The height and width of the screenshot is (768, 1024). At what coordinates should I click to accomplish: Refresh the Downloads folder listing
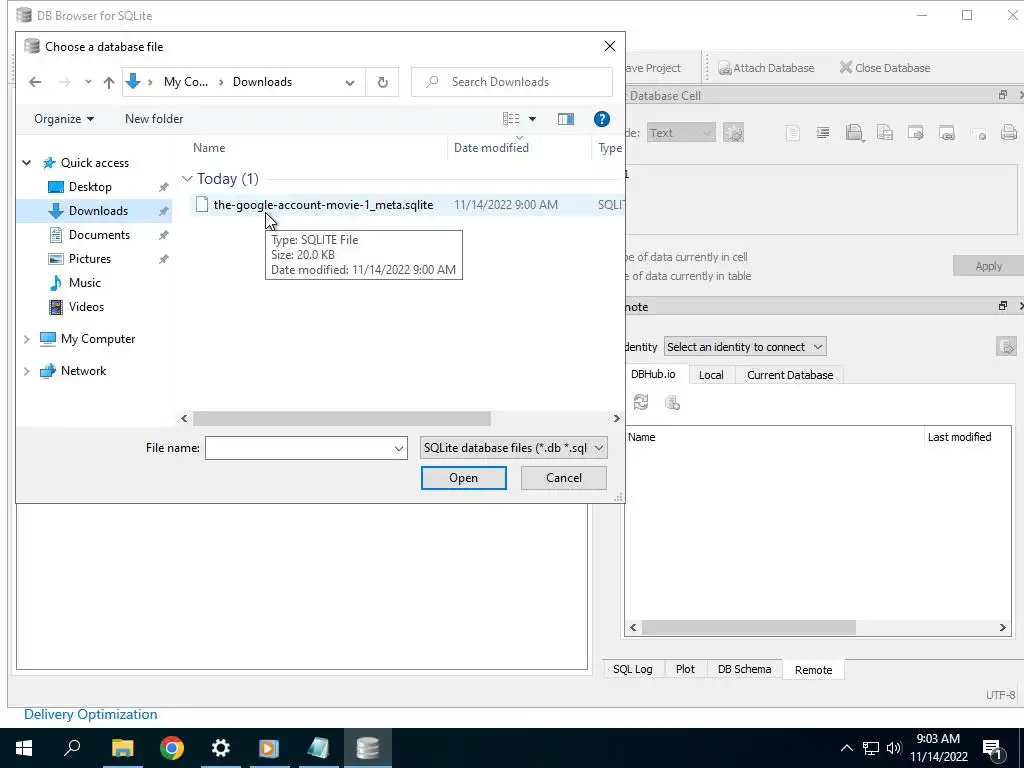[383, 82]
